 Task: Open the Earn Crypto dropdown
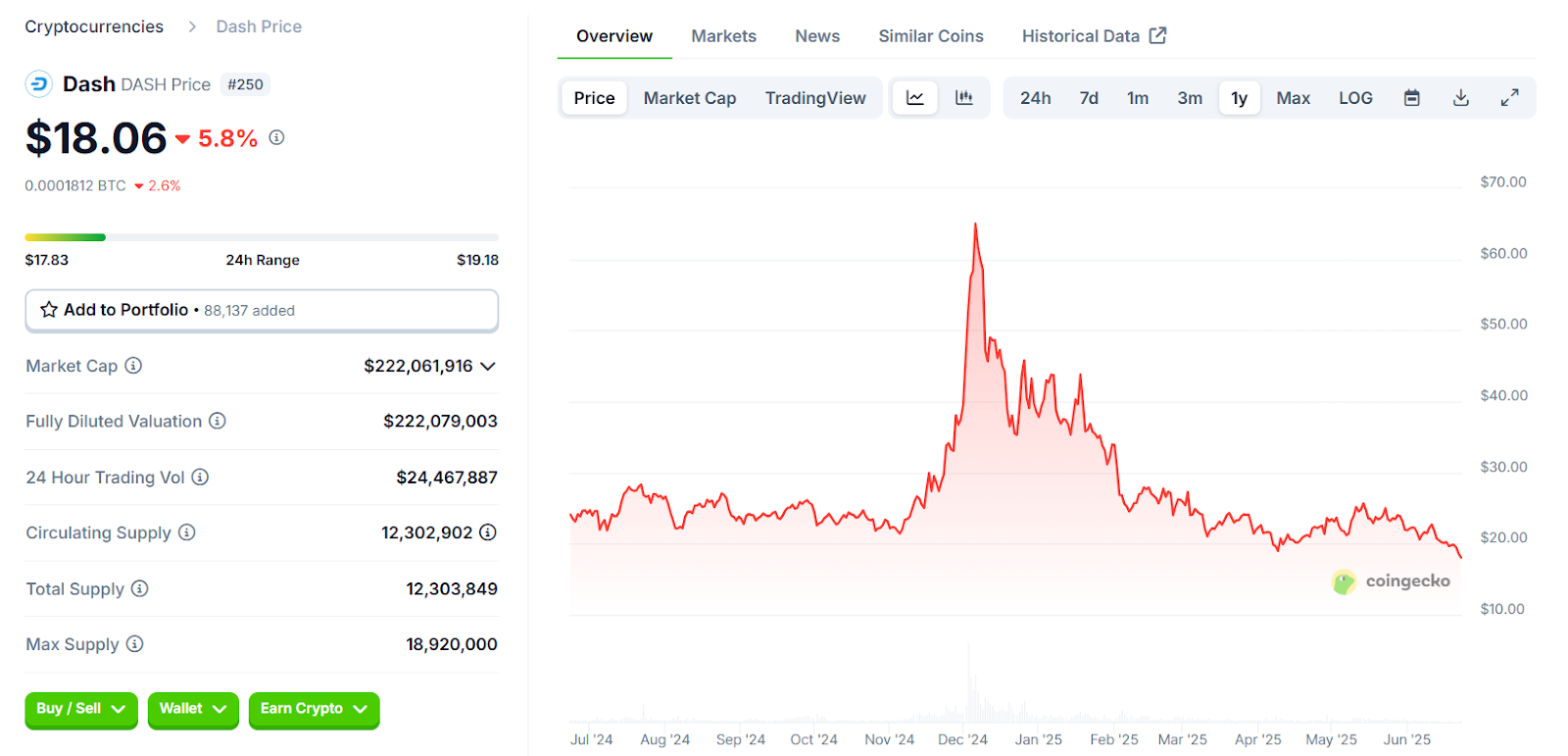click(314, 709)
